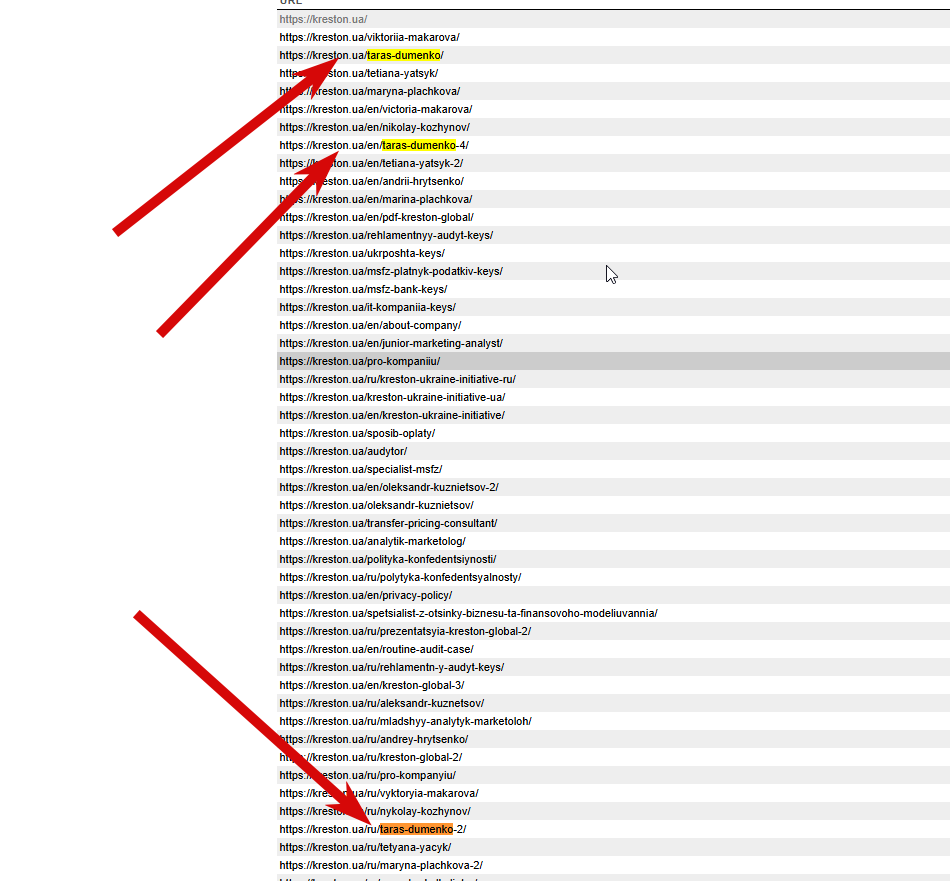Click the en/privacy-policy URL row
Image resolution: width=950 pixels, height=881 pixels.
(x=613, y=596)
